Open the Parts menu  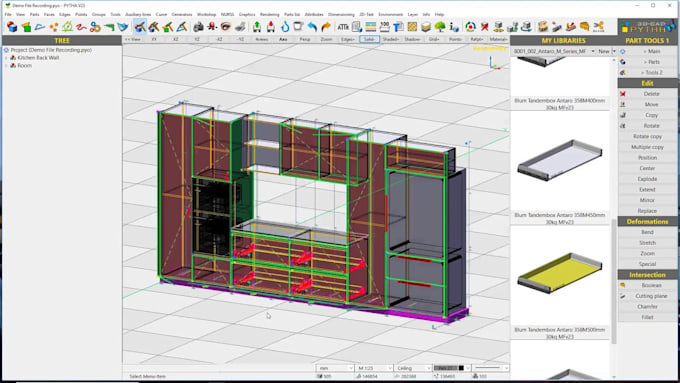point(34,14)
